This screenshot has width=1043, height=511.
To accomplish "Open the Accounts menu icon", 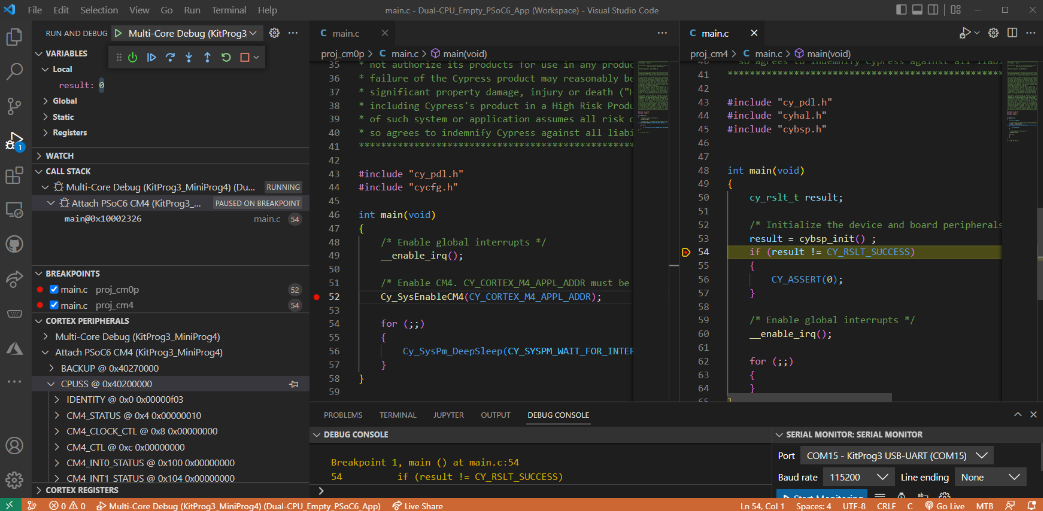I will [15, 445].
